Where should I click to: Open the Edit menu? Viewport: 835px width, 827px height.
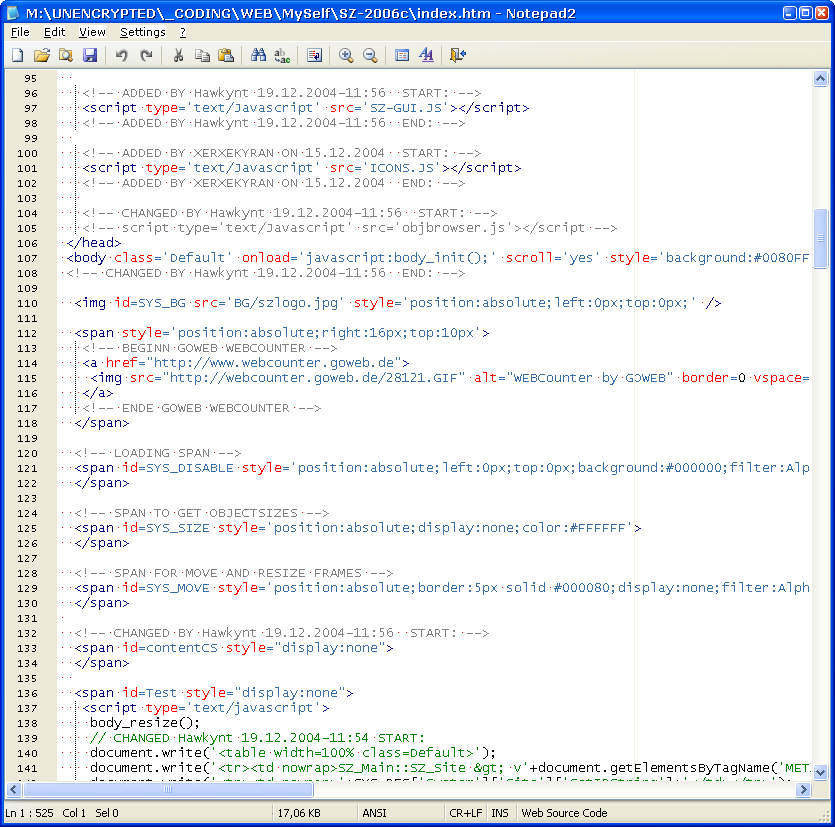tap(54, 32)
